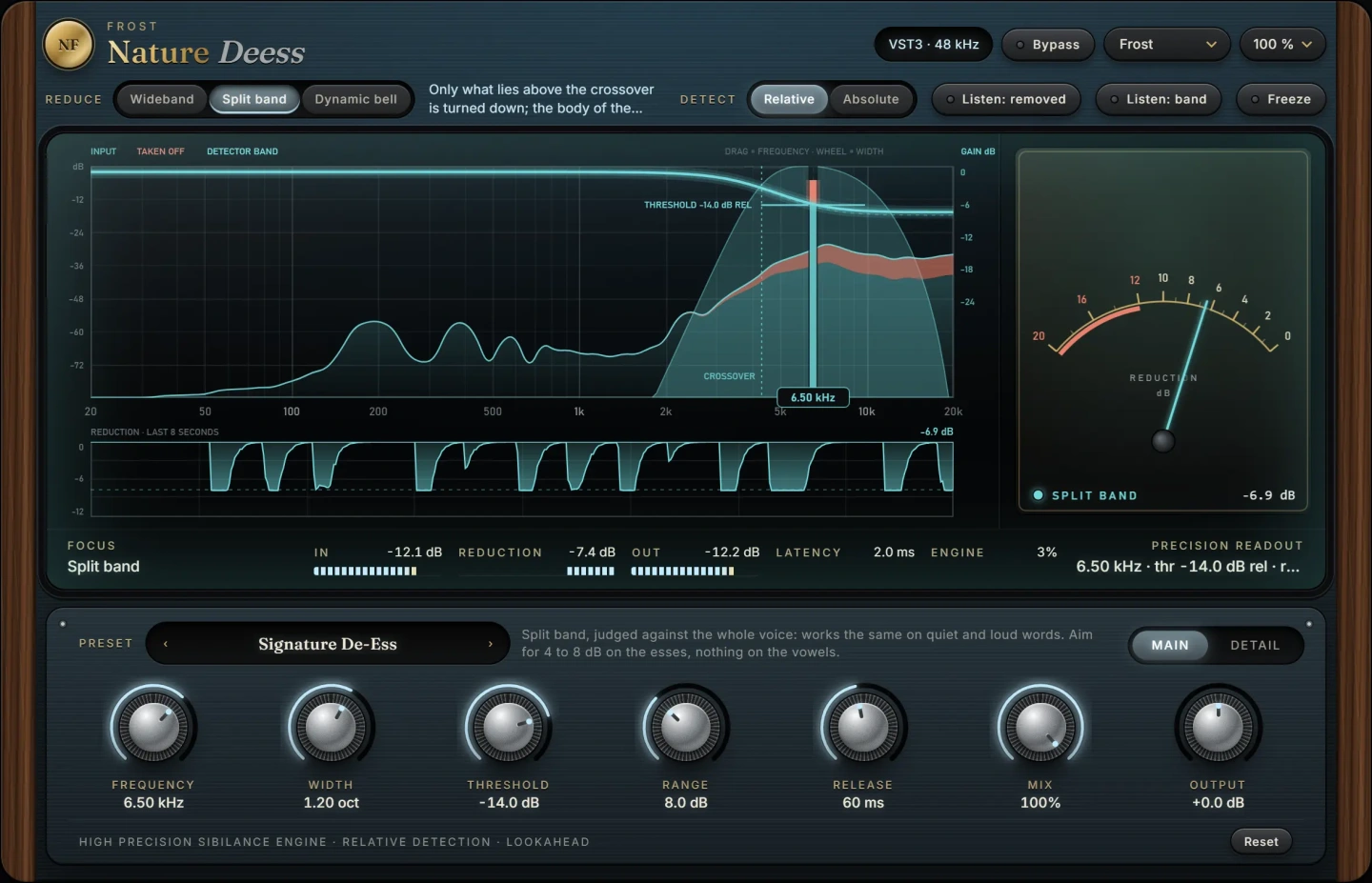Viewport: 1372px width, 883px height.
Task: Select the Split band reduce mode
Action: point(254,99)
